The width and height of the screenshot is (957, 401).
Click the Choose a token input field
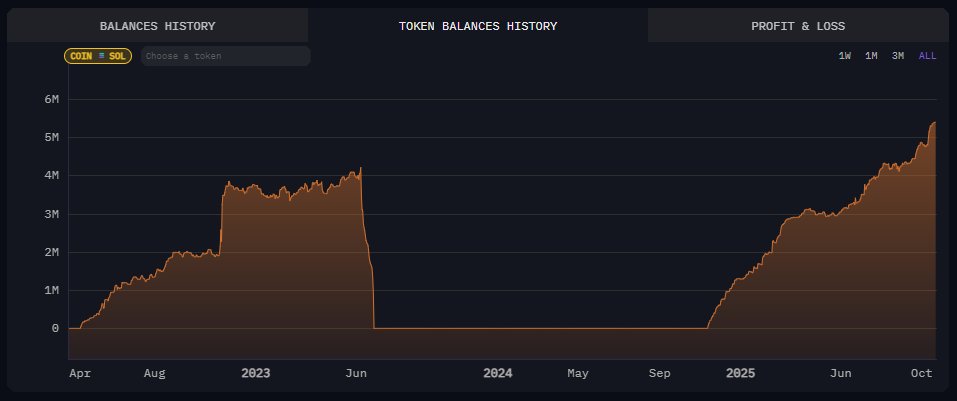pos(226,56)
